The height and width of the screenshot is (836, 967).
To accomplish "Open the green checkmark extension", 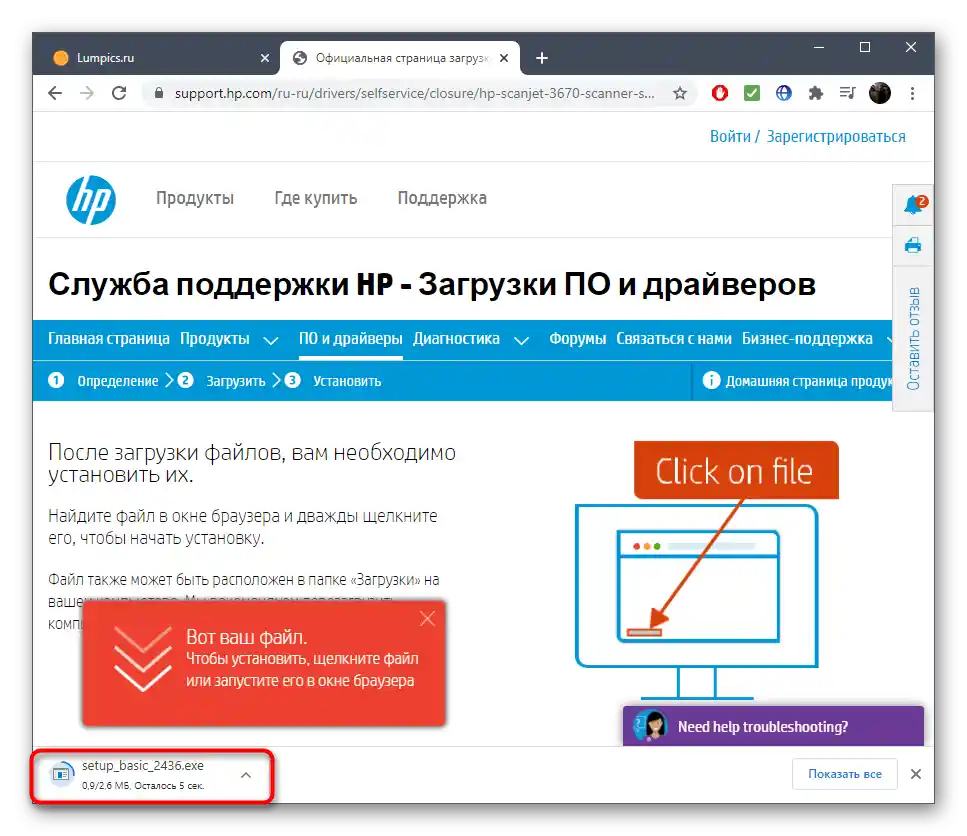I will pyautogui.click(x=752, y=93).
